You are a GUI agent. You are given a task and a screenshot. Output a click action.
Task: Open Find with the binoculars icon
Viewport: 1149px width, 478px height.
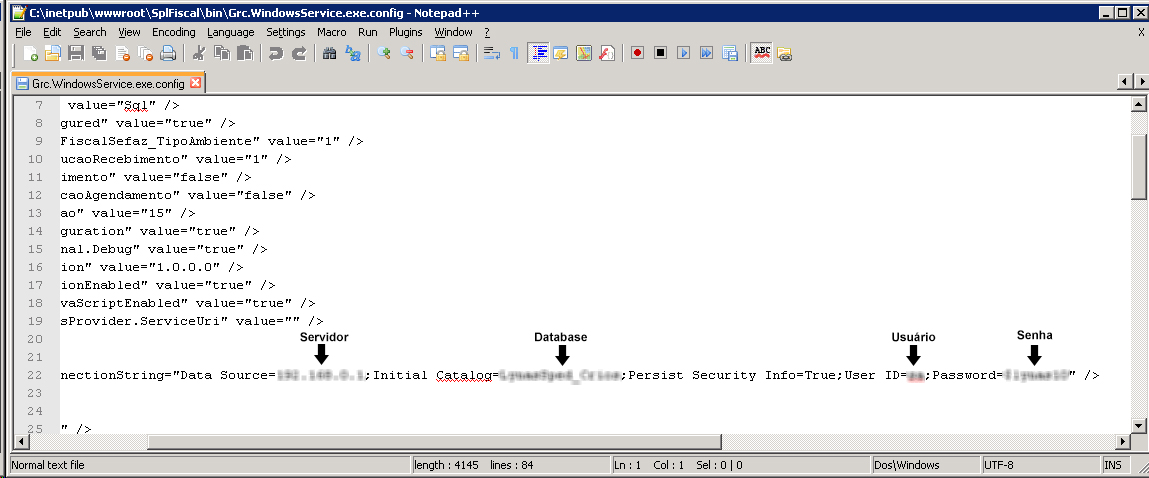coord(329,54)
